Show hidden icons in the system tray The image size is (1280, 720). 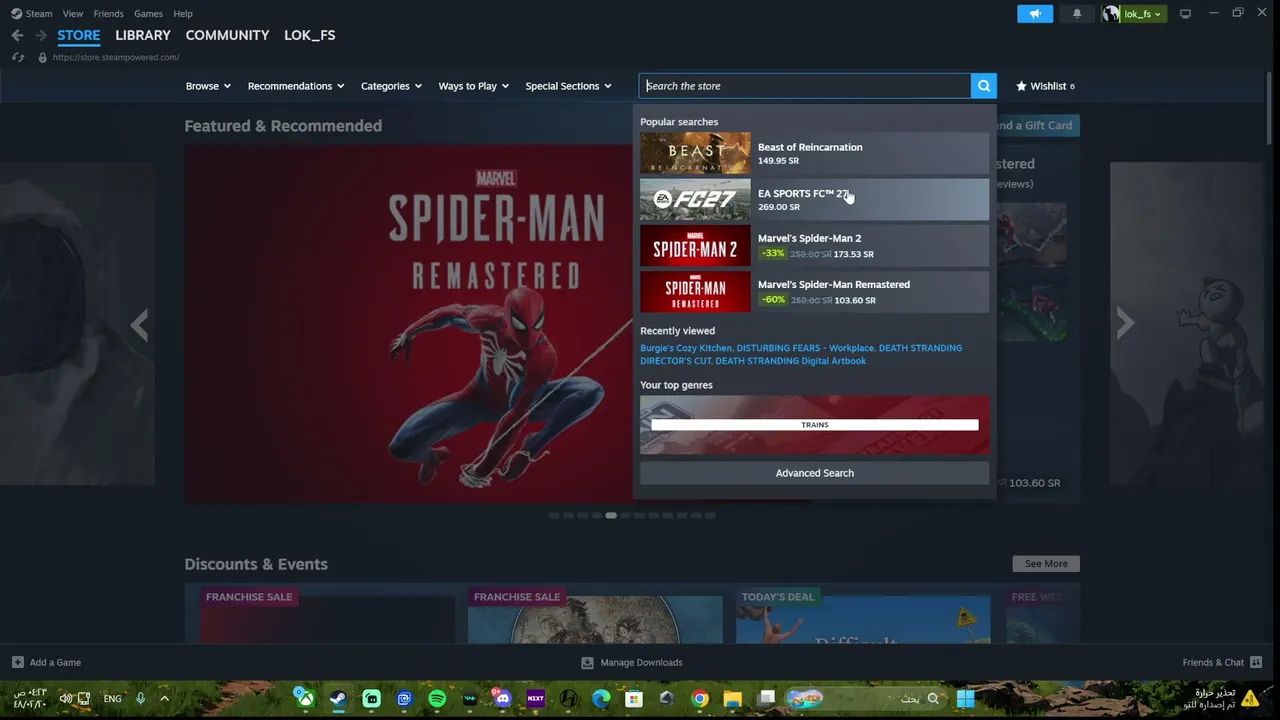[x=164, y=699]
